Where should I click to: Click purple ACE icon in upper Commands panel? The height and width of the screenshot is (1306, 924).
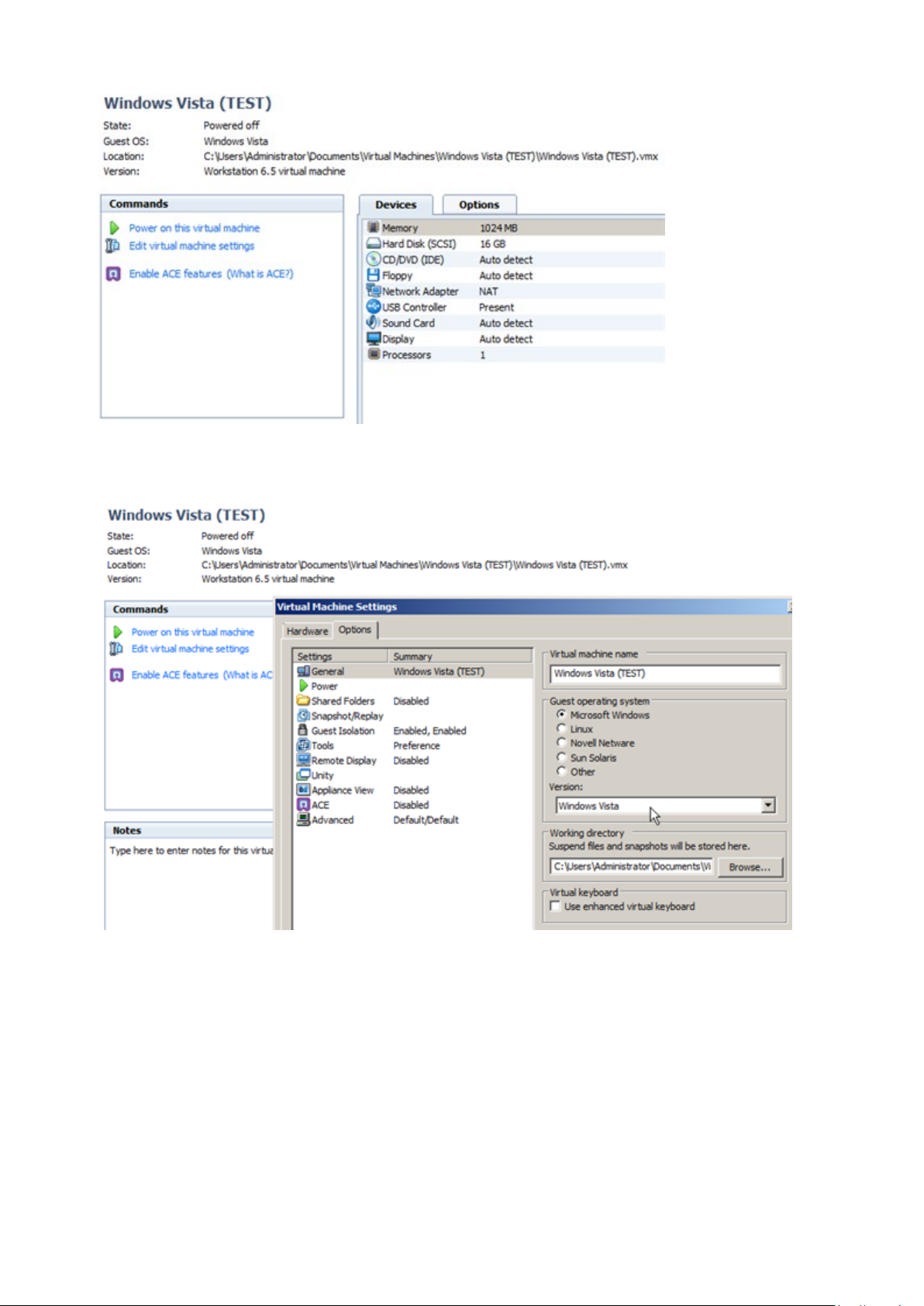(x=113, y=274)
